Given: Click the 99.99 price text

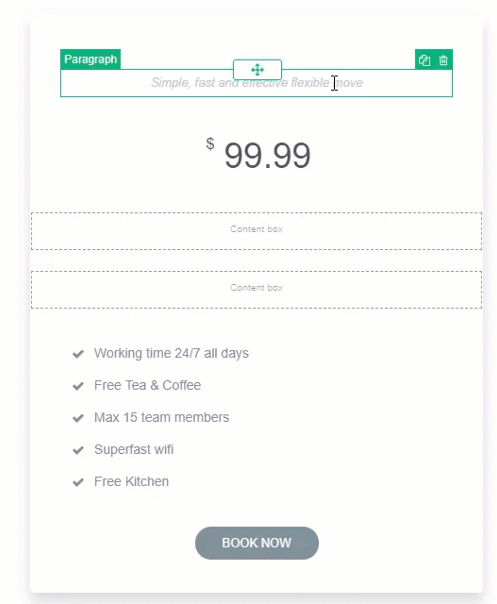Looking at the screenshot, I should [x=267, y=156].
